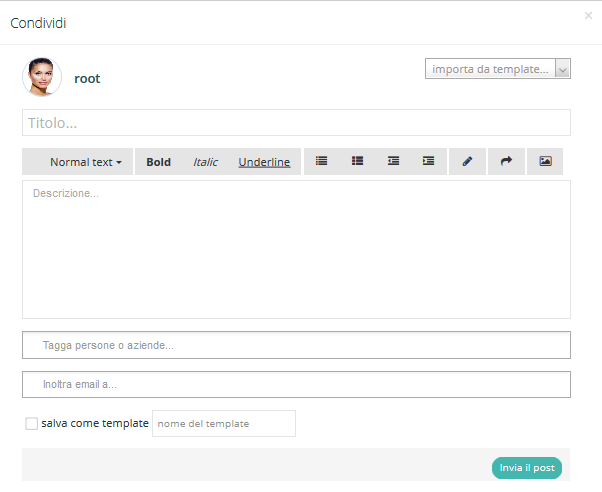The height and width of the screenshot is (492, 602).
Task: Toggle Italic formatting
Action: (205, 162)
